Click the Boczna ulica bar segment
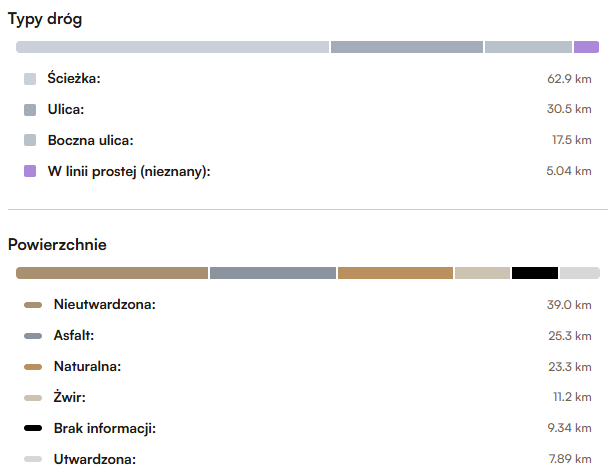This screenshot has width=612, height=475. (528, 47)
